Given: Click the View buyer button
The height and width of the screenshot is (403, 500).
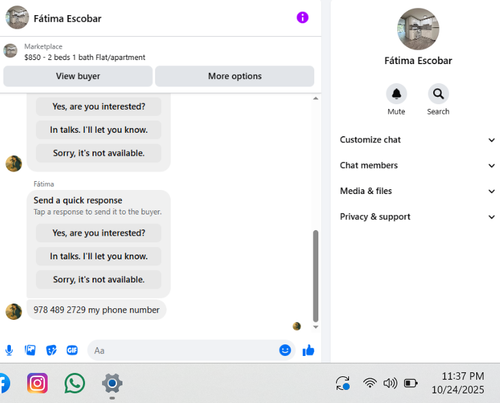Looking at the screenshot, I should 78,76.
